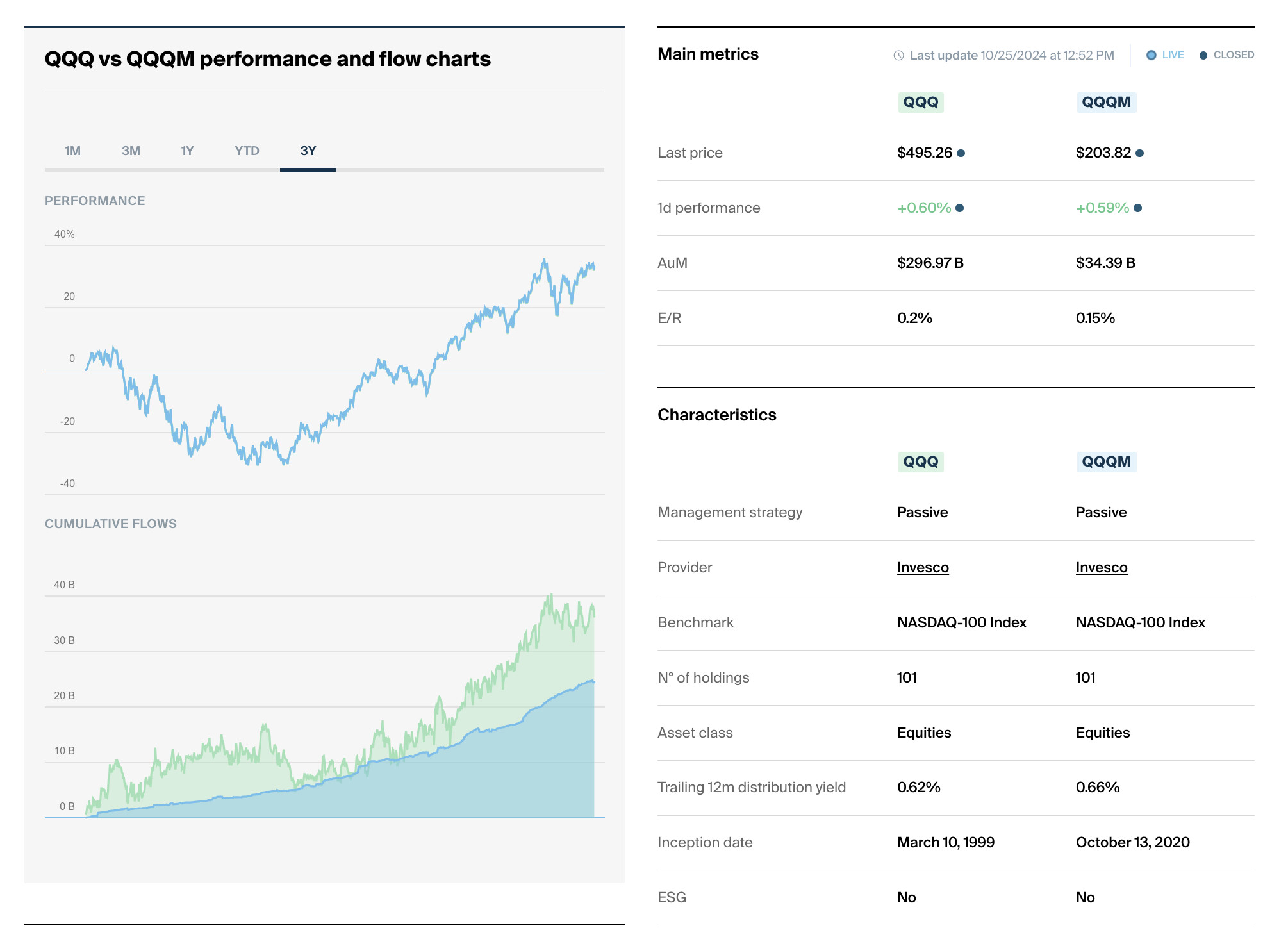
Task: Select the 3M time range tab
Action: point(131,151)
